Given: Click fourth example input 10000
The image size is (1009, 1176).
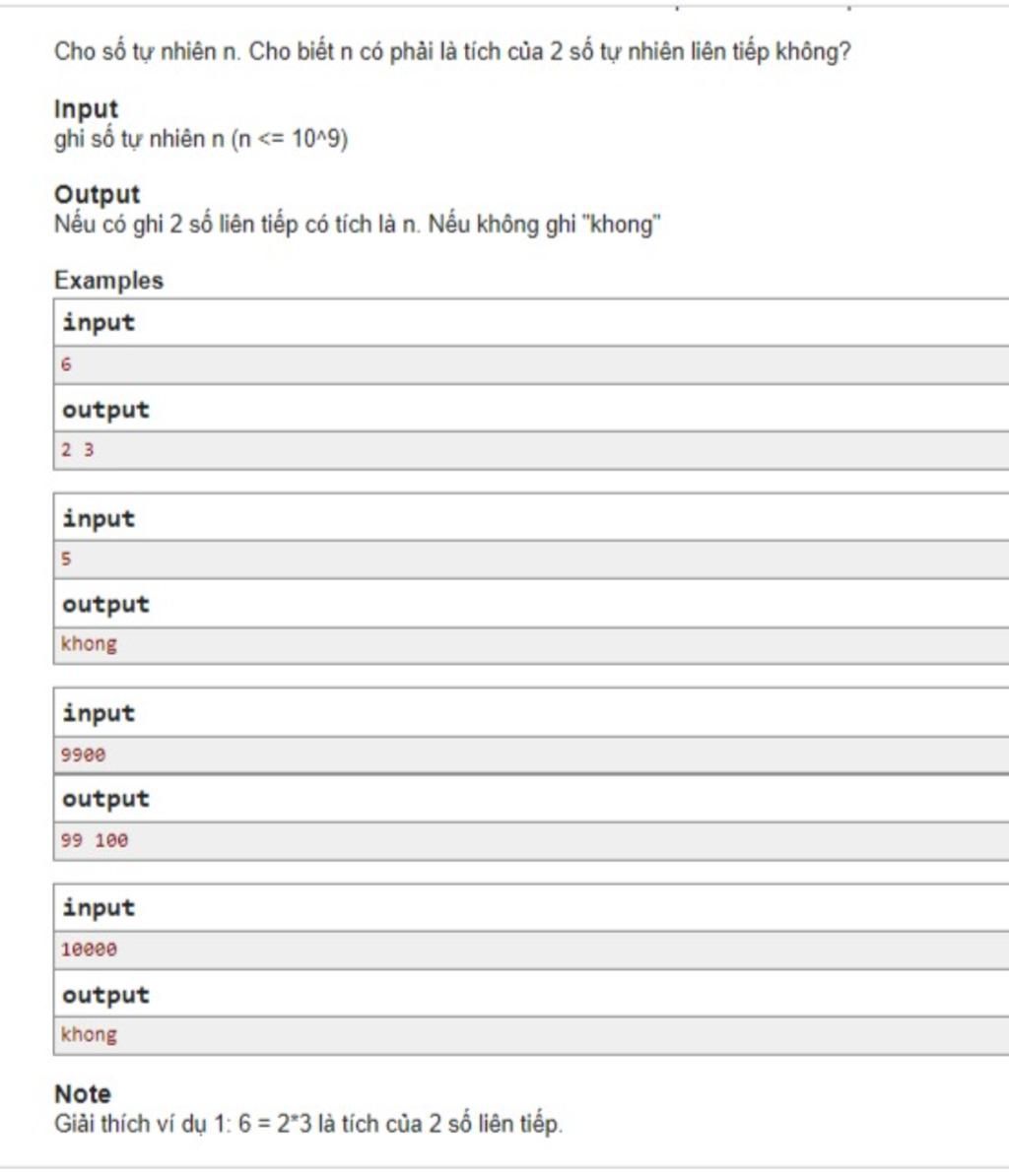Looking at the screenshot, I should [89, 949].
